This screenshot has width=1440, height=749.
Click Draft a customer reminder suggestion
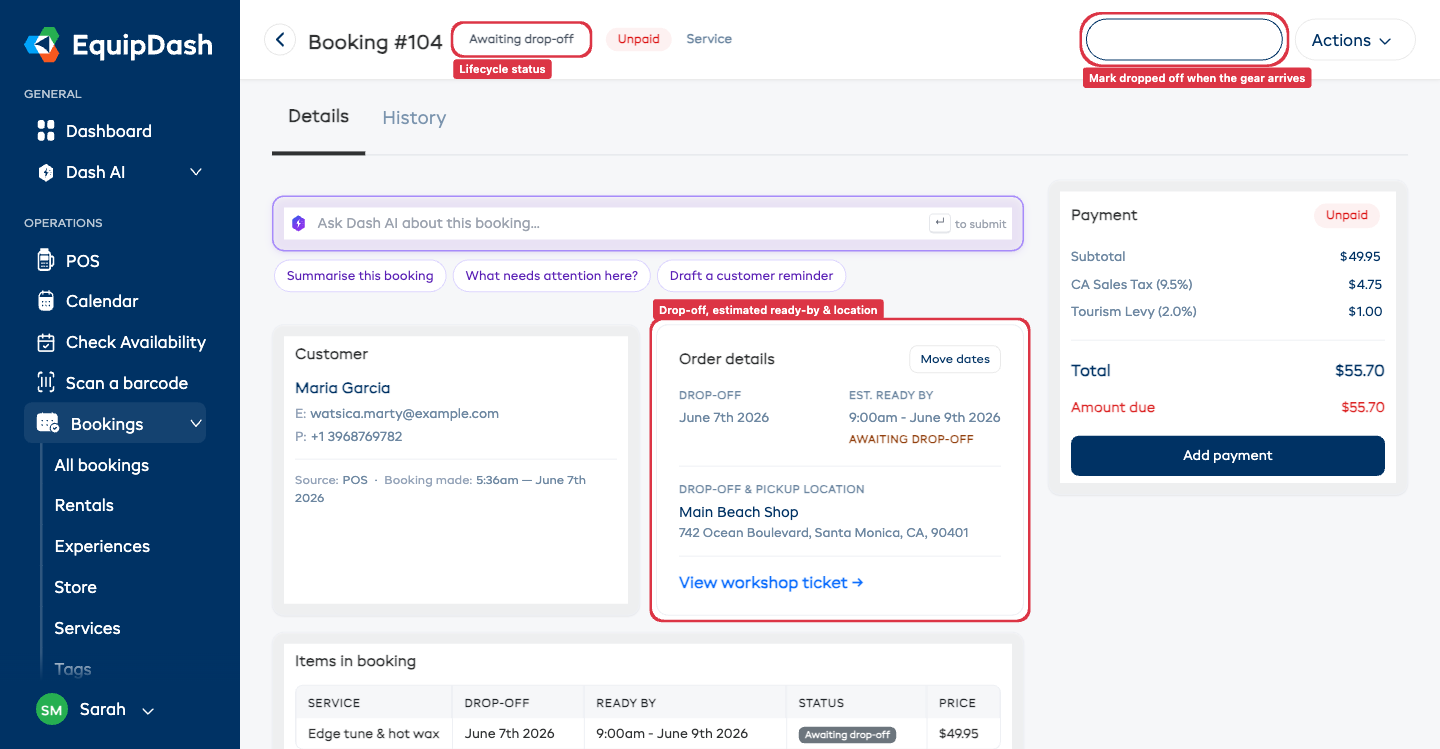coord(751,276)
